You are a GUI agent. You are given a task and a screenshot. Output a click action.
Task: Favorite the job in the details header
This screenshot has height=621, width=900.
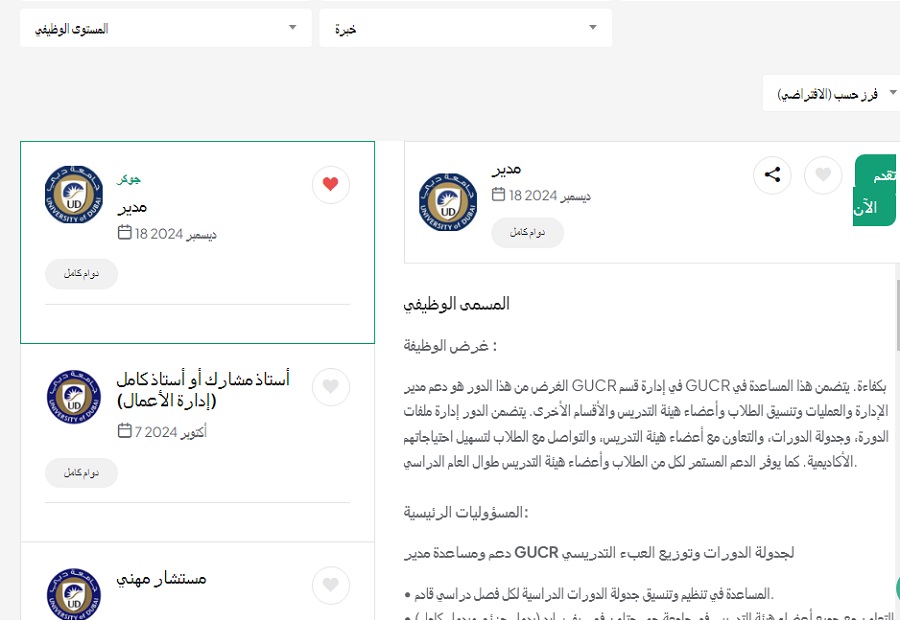click(823, 175)
